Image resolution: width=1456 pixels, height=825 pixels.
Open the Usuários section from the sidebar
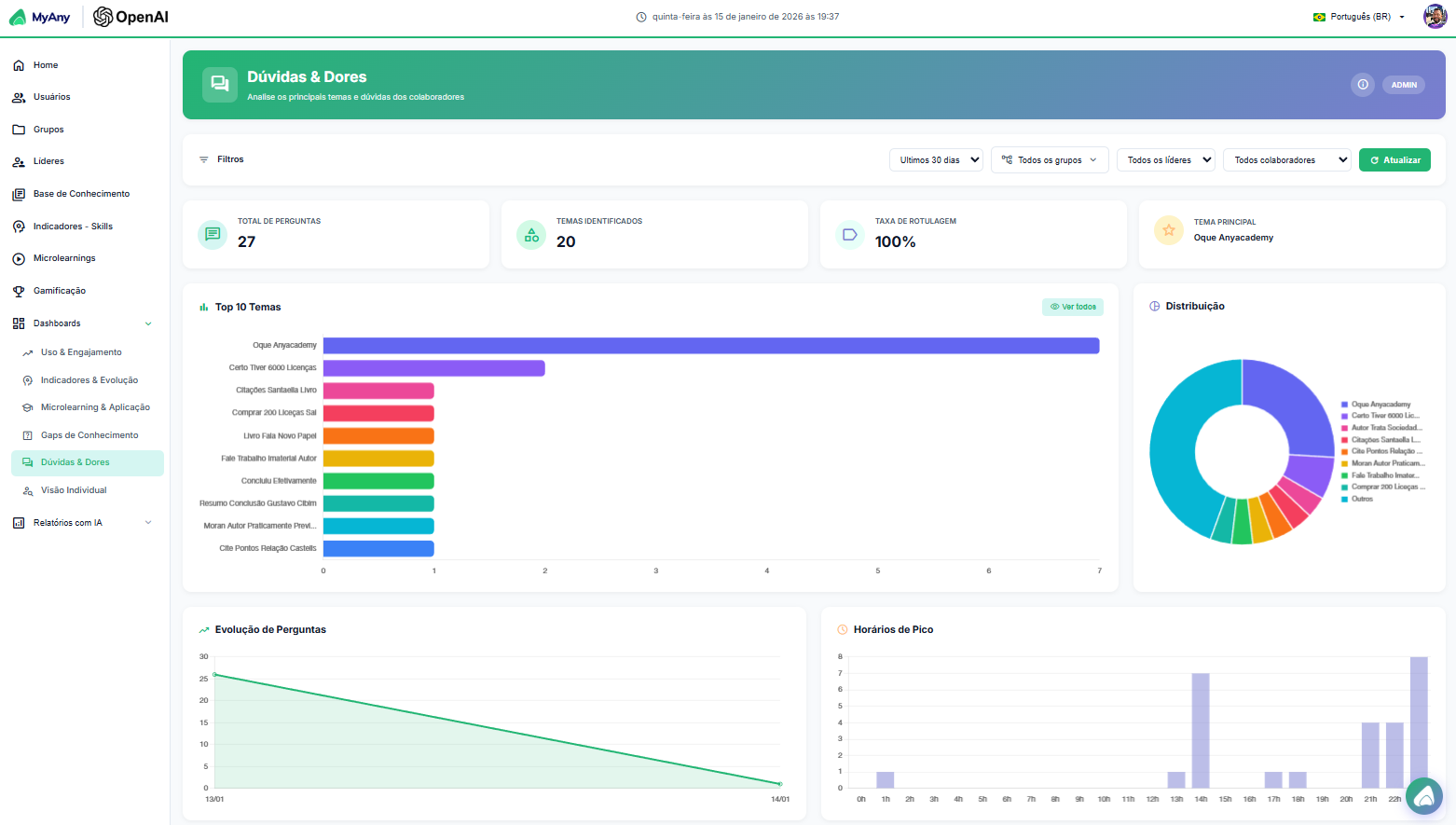17,97
